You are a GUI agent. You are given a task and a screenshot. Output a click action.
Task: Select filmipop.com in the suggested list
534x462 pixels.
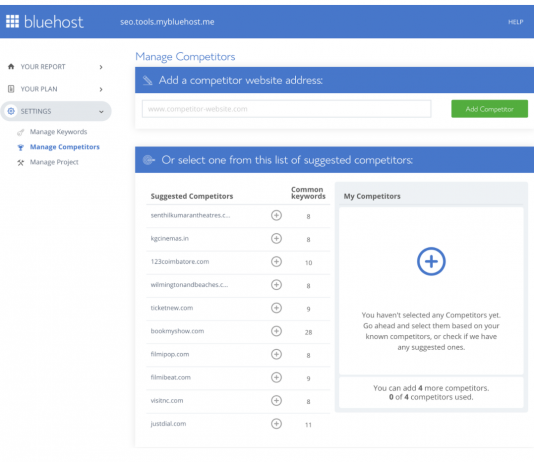[170, 354]
